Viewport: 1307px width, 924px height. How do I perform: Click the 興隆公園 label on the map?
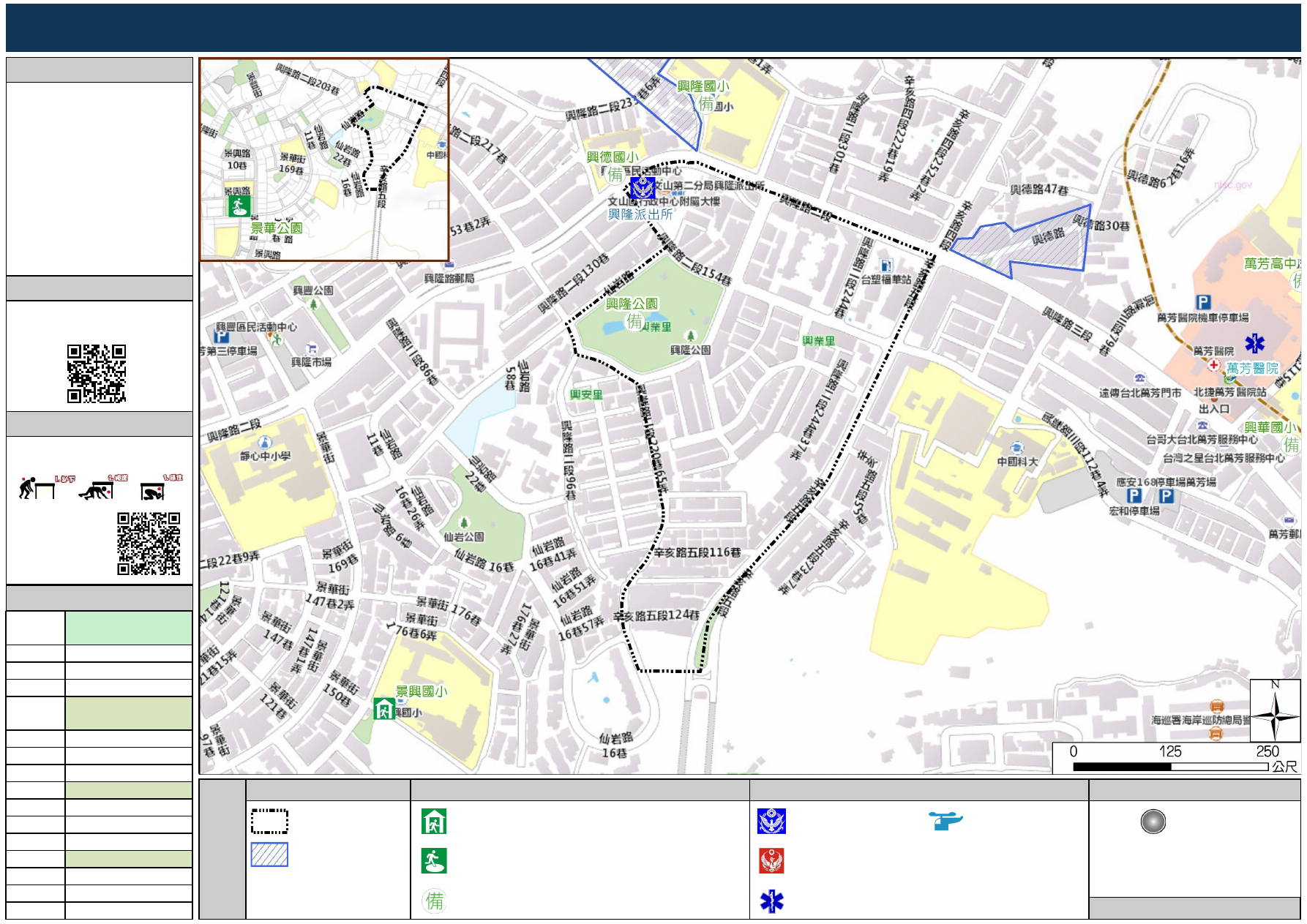click(x=631, y=304)
